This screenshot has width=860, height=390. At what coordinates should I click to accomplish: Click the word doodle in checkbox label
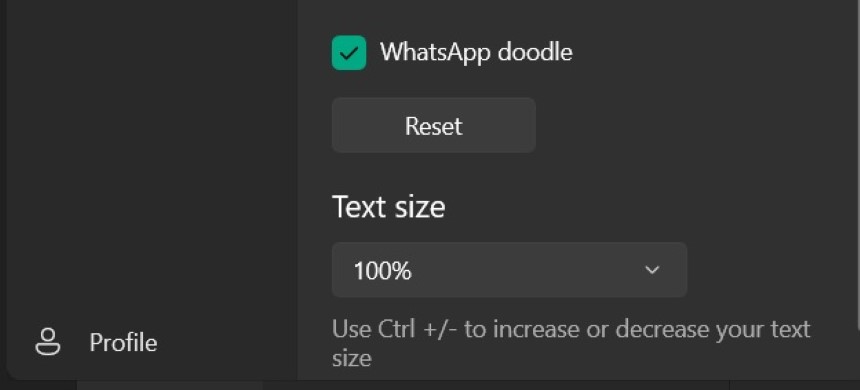[x=534, y=53]
